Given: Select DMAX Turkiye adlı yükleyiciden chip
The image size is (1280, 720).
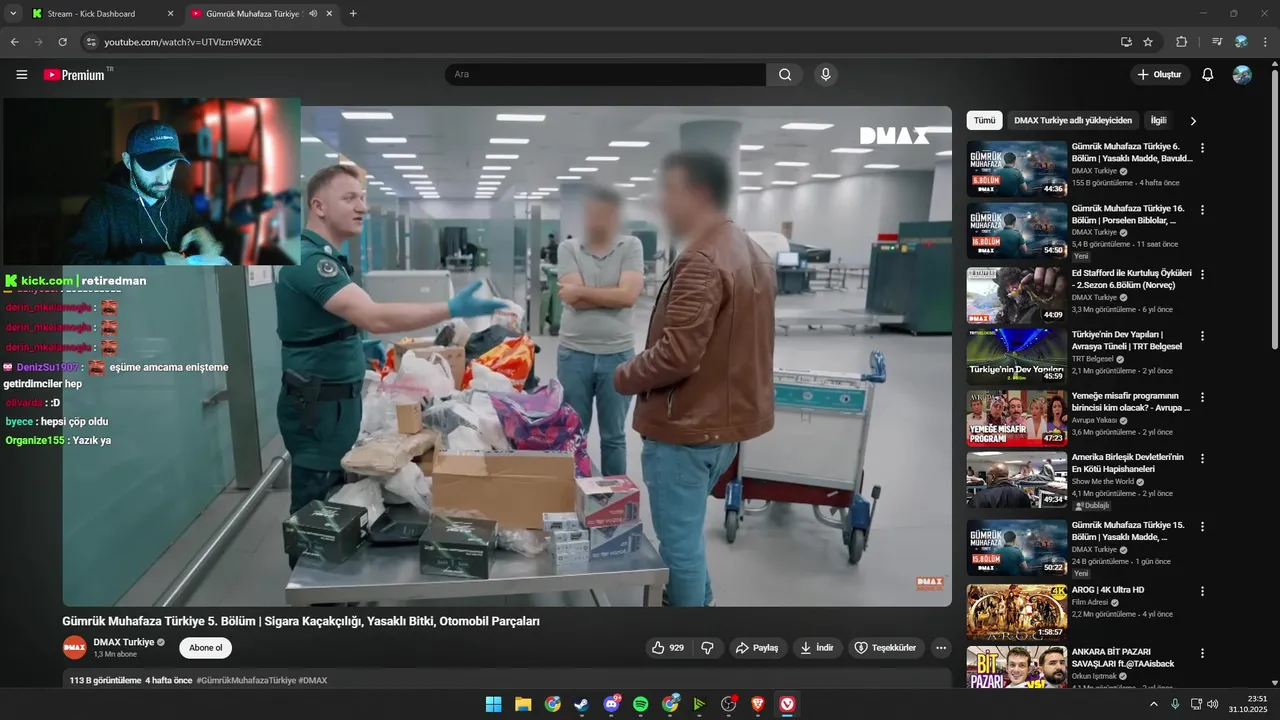Looking at the screenshot, I should [1073, 121].
